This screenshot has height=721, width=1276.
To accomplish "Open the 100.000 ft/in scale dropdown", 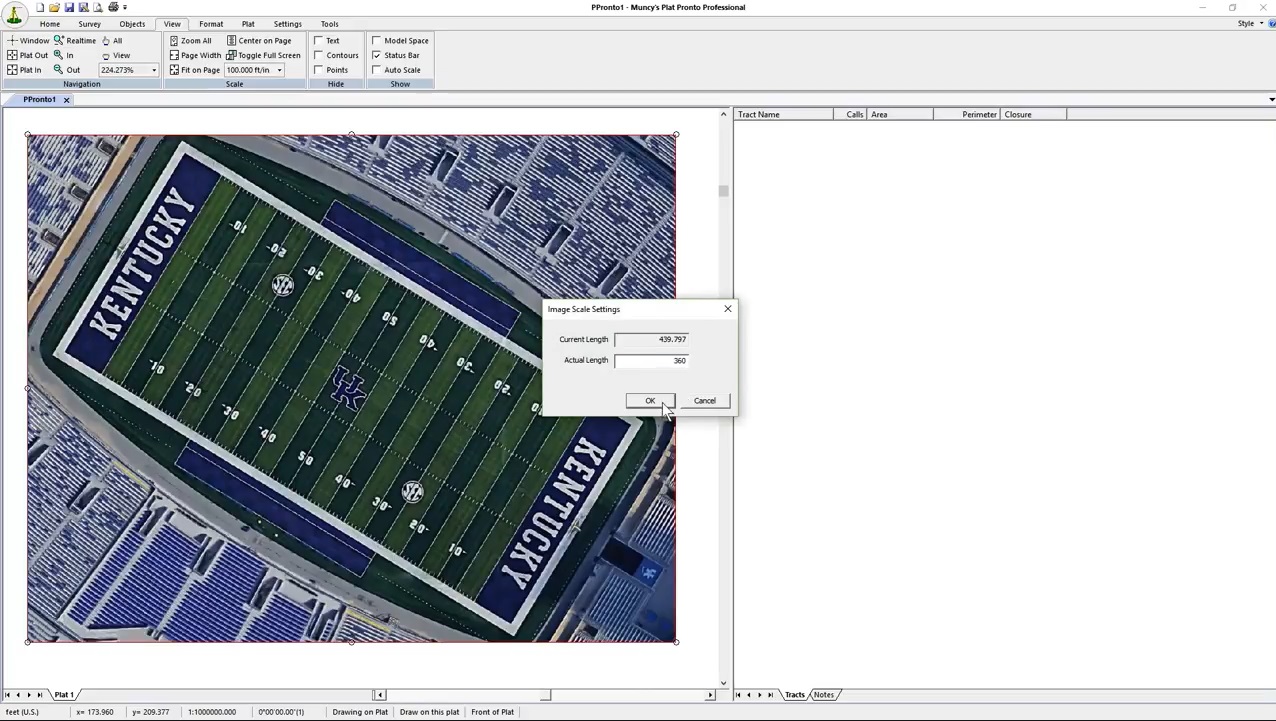I will [x=280, y=70].
